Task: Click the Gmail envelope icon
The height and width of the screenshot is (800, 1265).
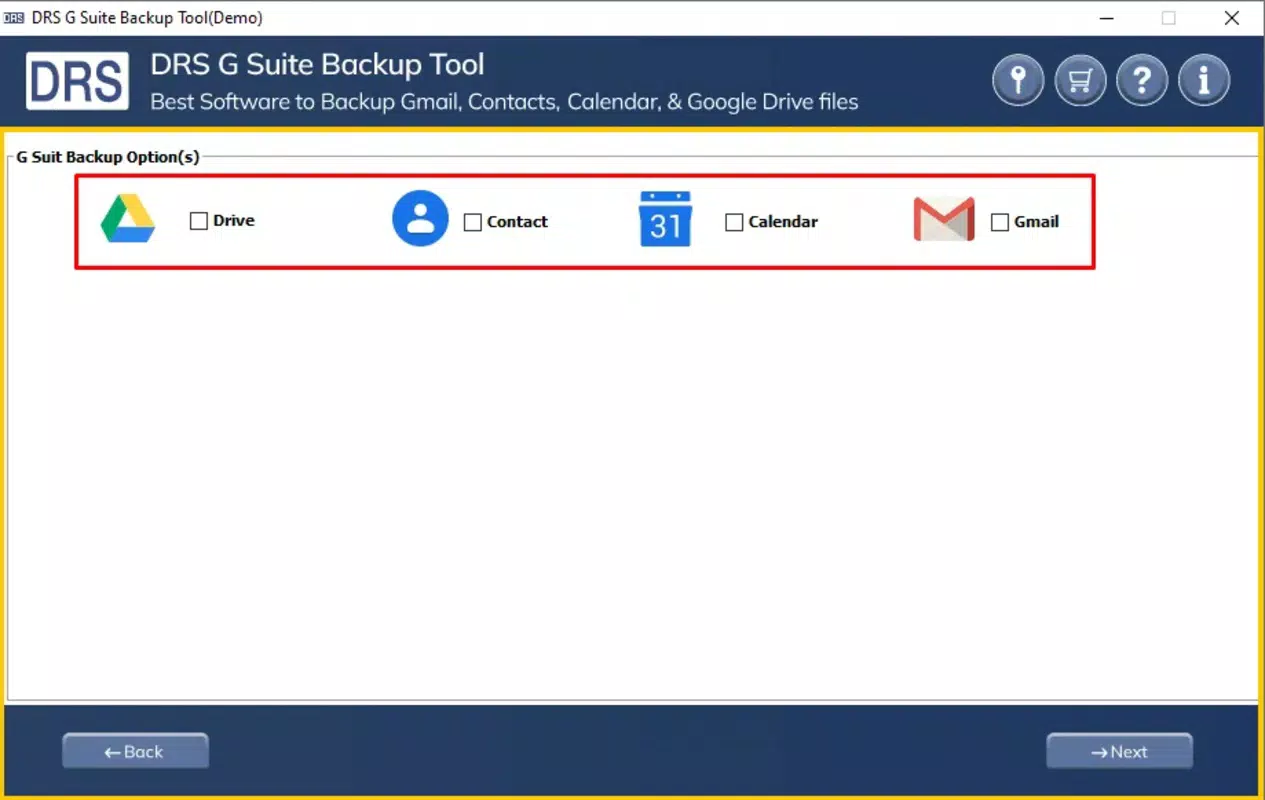Action: click(x=944, y=220)
